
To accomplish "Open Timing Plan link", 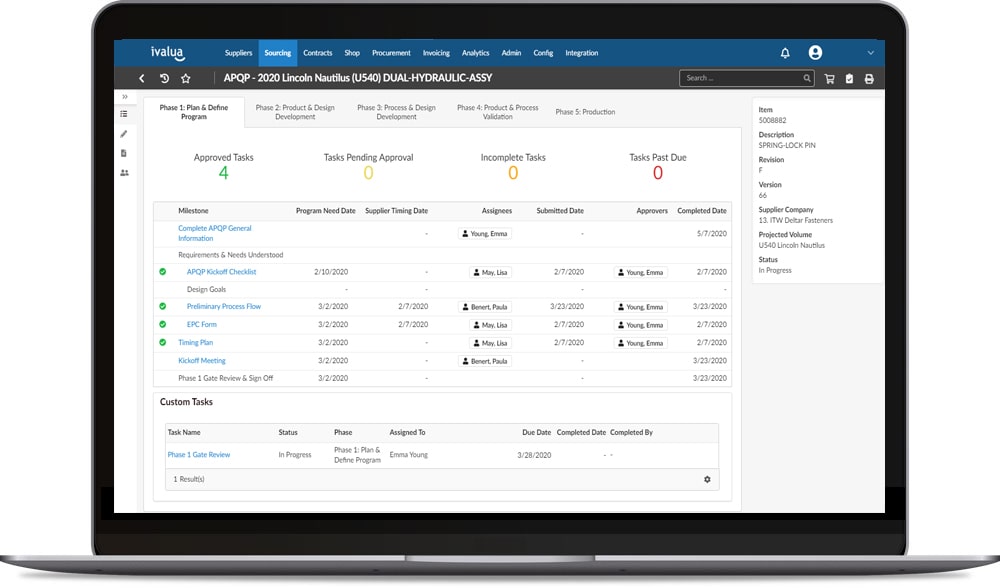I will pos(196,342).
